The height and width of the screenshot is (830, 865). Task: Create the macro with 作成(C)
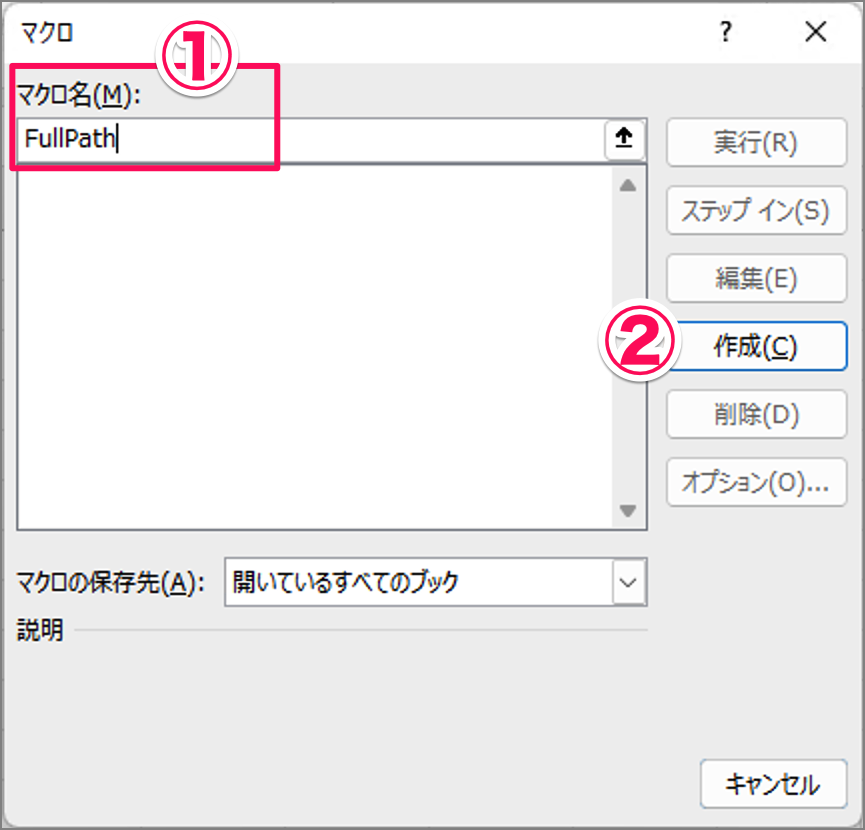point(756,346)
